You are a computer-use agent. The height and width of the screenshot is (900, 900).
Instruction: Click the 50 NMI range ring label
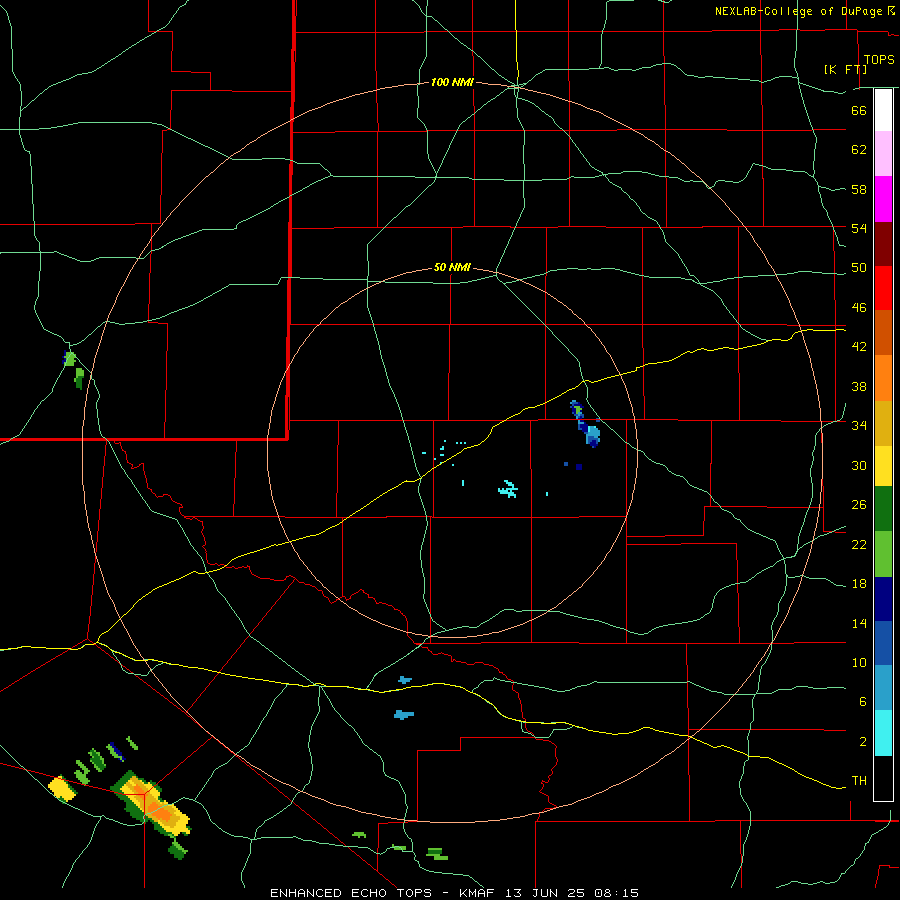452,267
